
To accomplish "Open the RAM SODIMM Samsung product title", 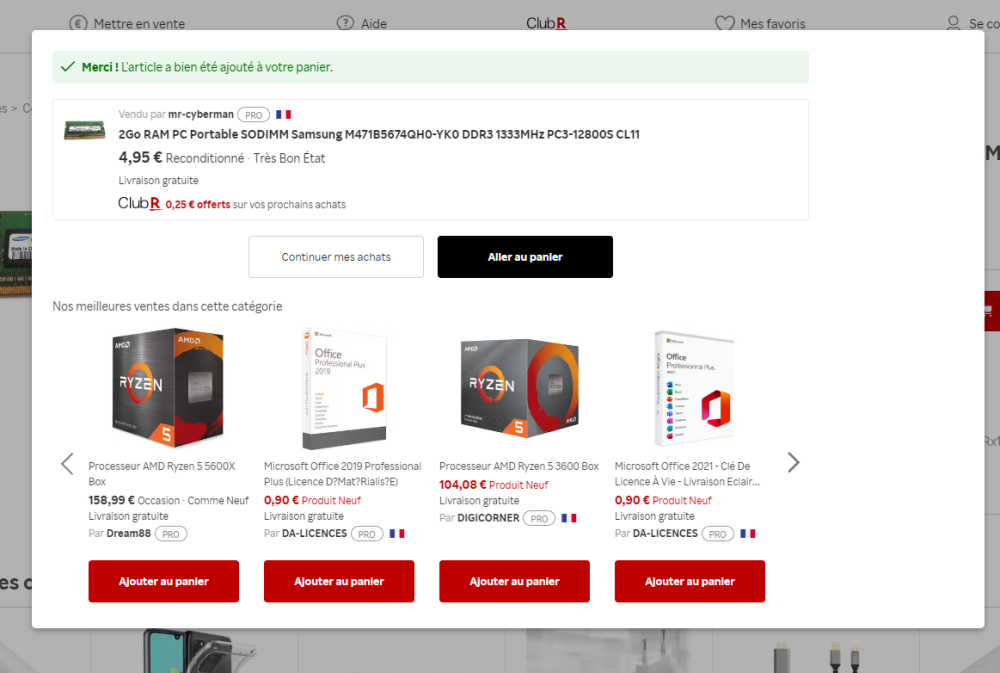I will (x=379, y=135).
